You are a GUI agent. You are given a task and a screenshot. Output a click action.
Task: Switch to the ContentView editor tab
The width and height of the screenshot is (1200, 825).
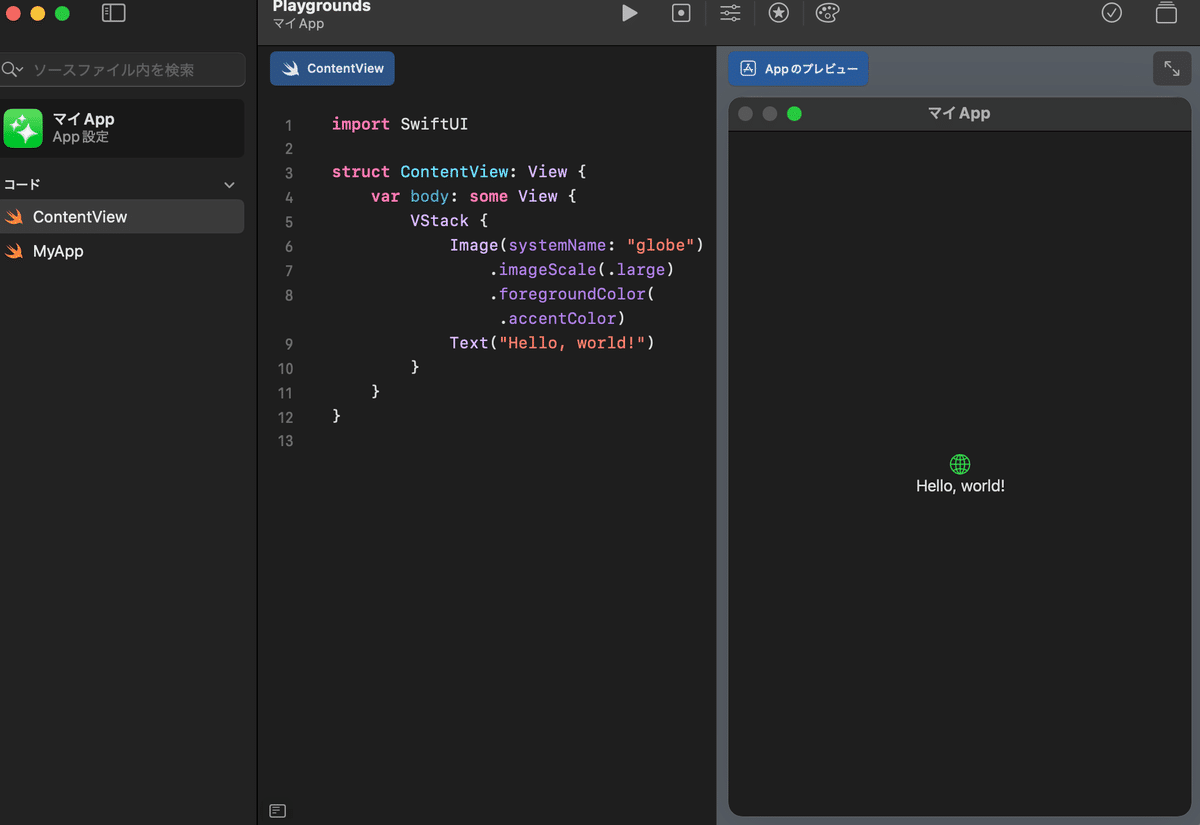pyautogui.click(x=332, y=69)
